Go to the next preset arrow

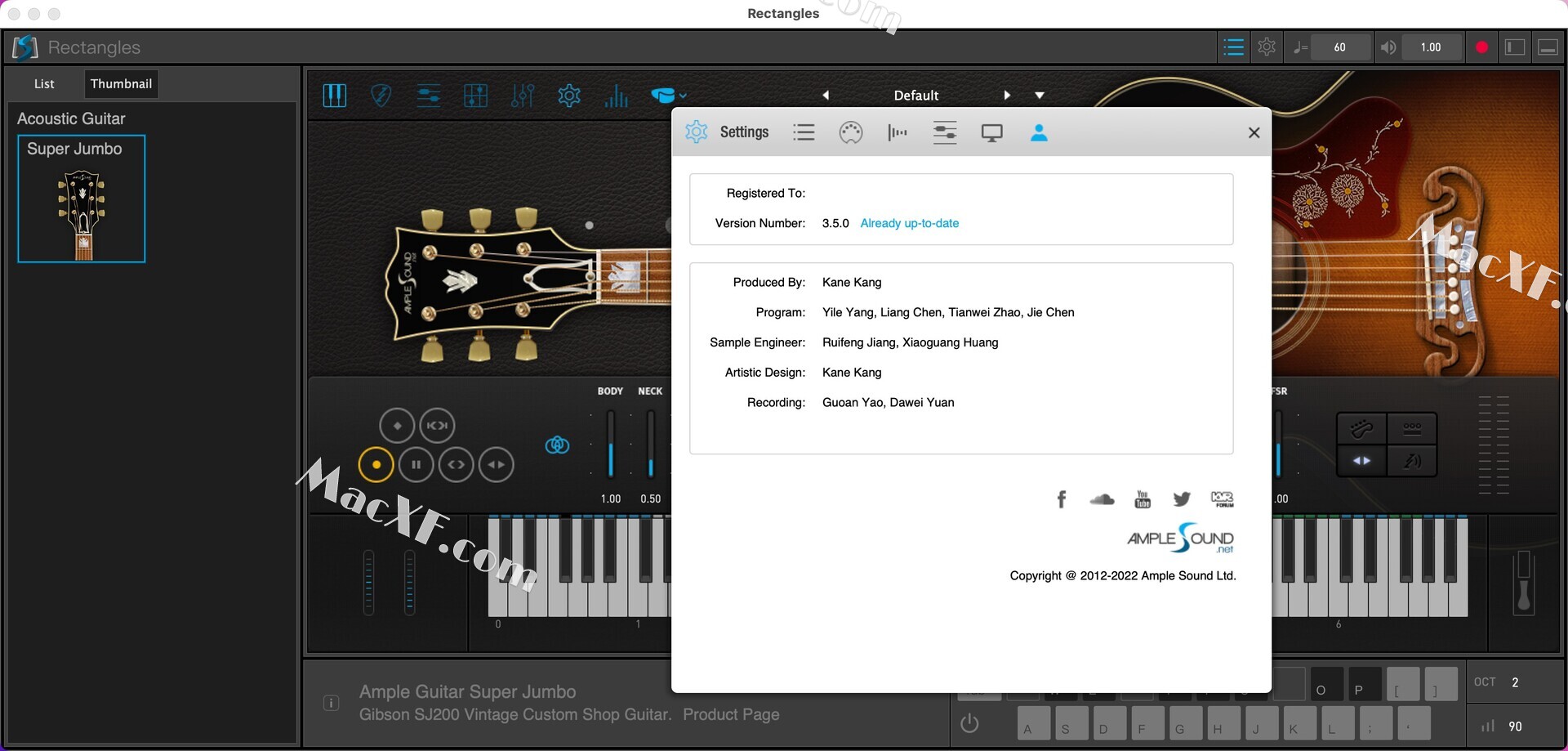coord(1007,95)
